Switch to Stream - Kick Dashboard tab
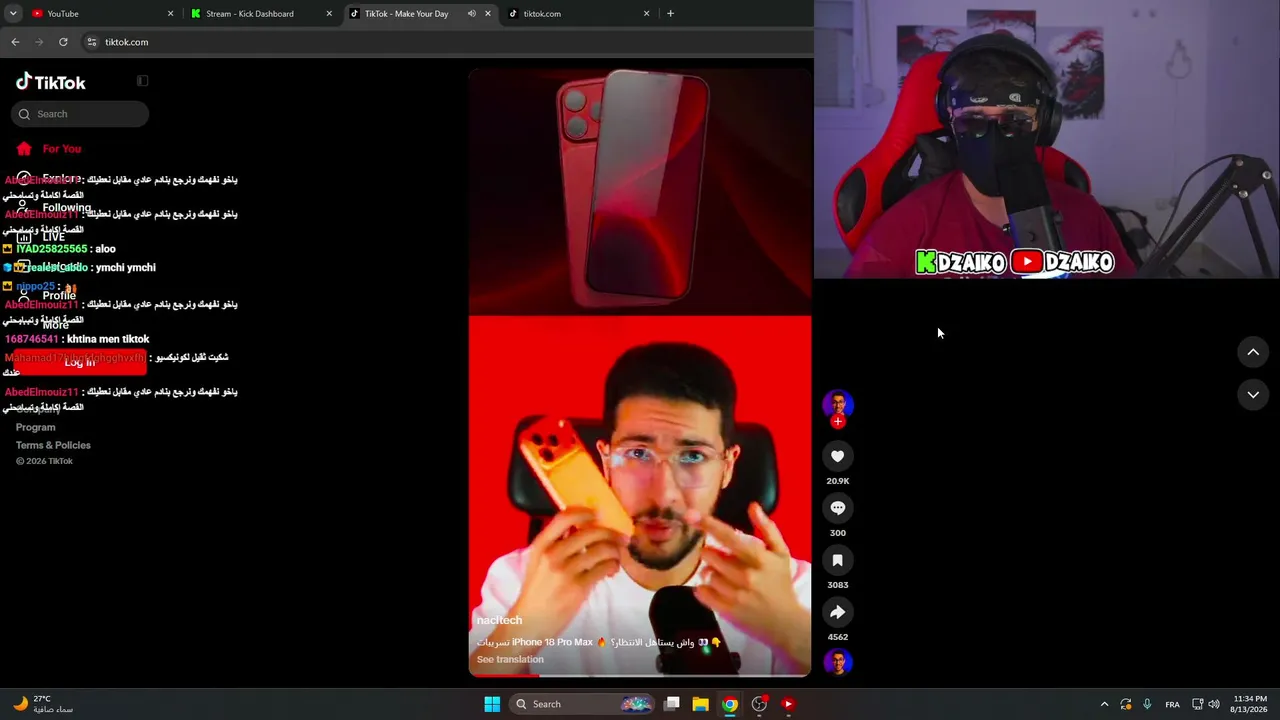Screen dimensions: 1280x720 [x=260, y=14]
